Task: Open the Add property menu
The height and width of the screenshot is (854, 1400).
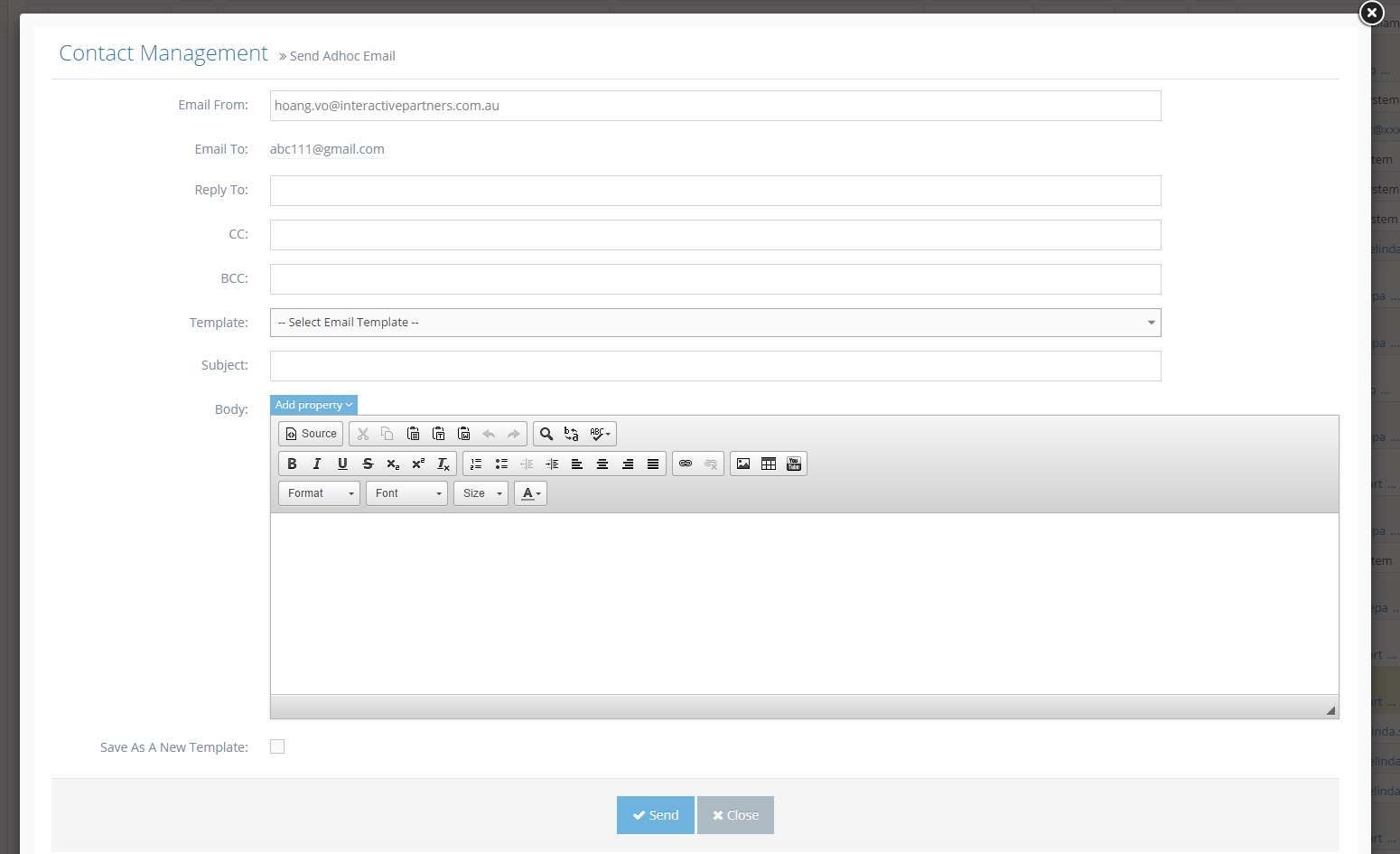Action: pos(313,405)
